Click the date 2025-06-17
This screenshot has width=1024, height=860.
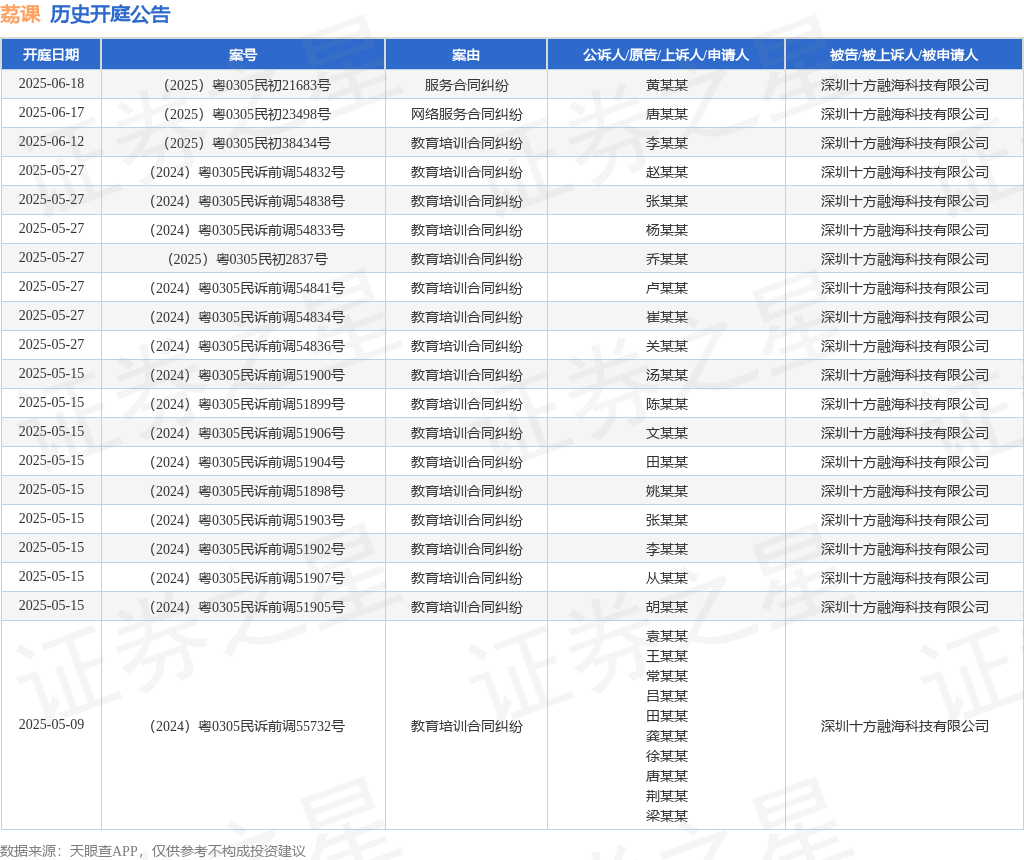[51, 112]
